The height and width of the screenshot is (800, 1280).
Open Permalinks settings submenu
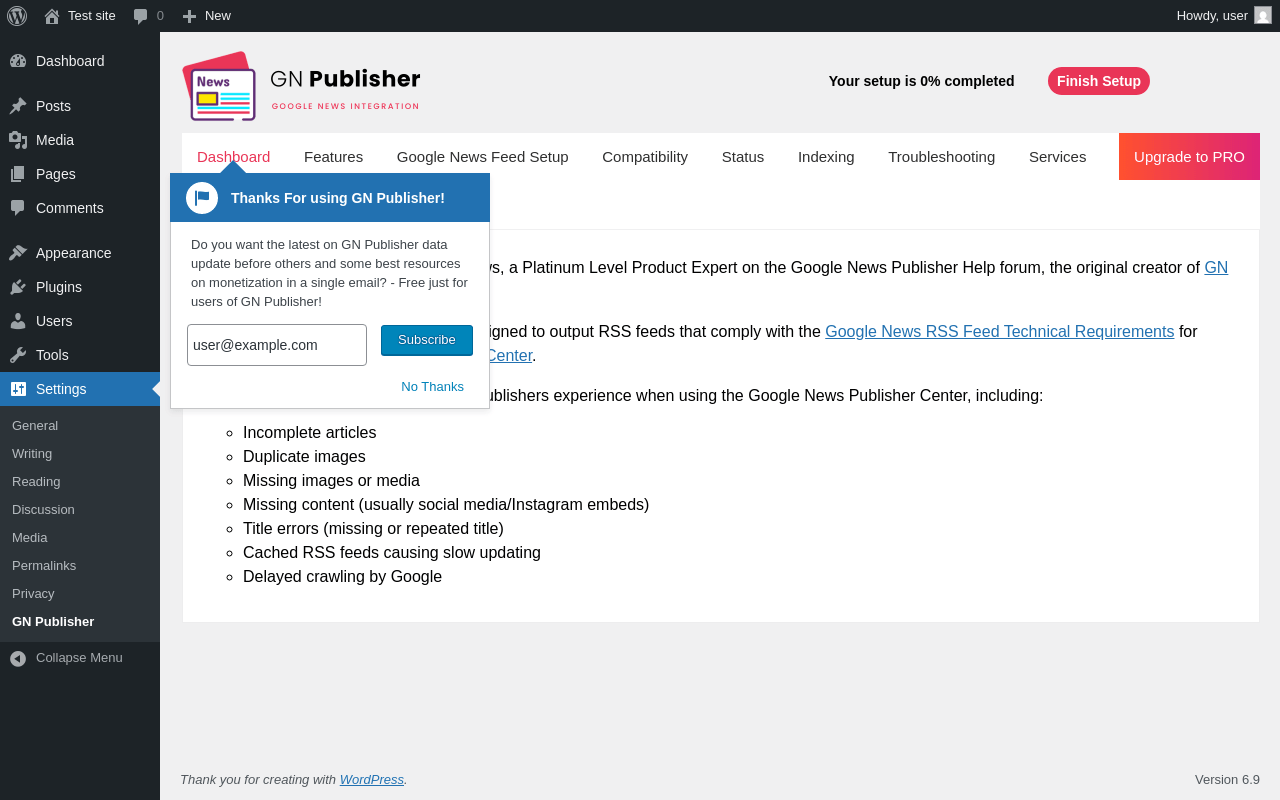tap(44, 566)
